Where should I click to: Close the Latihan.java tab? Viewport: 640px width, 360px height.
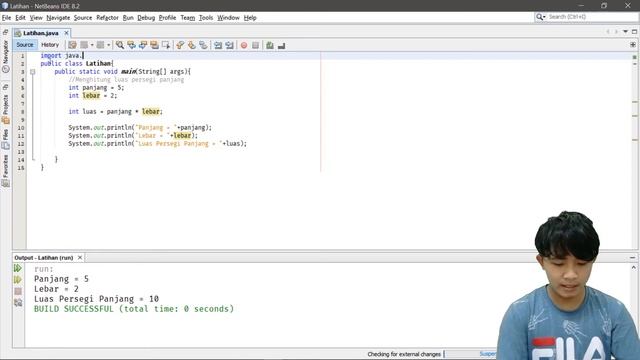[x=66, y=33]
